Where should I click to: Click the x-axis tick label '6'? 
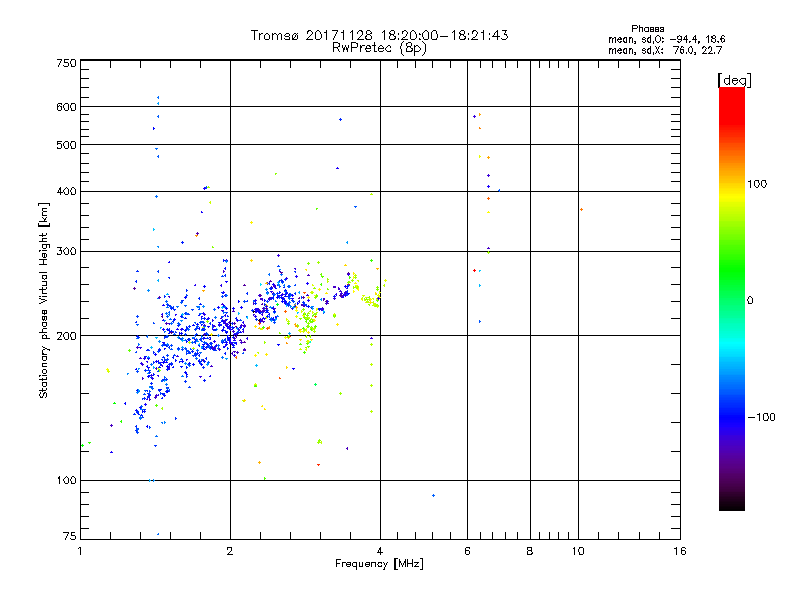point(467,551)
